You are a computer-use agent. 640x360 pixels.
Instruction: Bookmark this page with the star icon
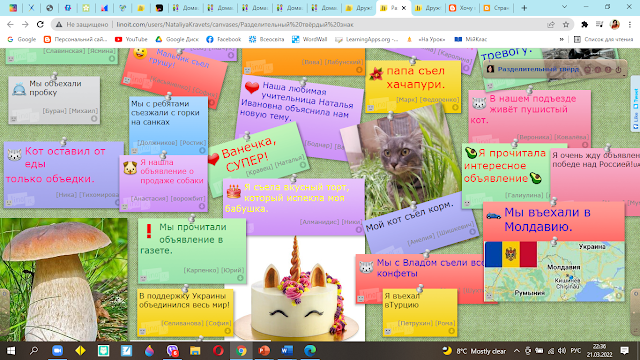pos(566,24)
